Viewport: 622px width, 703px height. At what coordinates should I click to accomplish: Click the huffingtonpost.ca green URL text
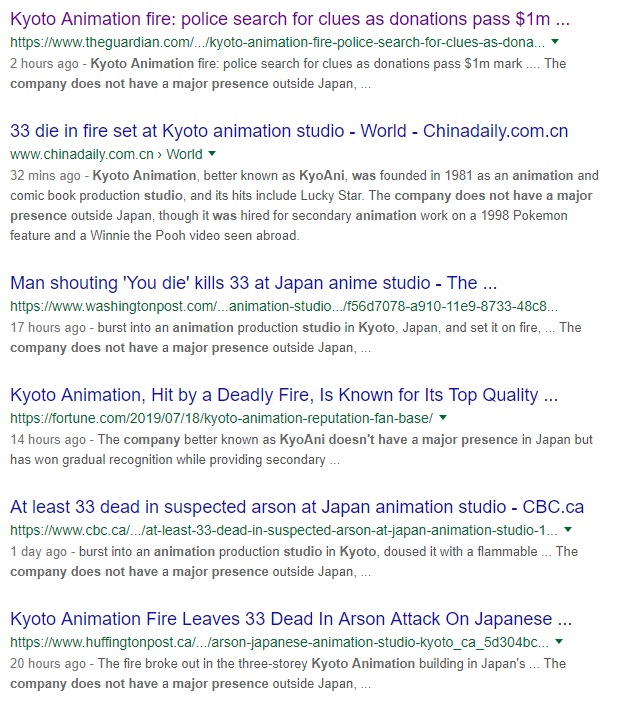point(279,642)
